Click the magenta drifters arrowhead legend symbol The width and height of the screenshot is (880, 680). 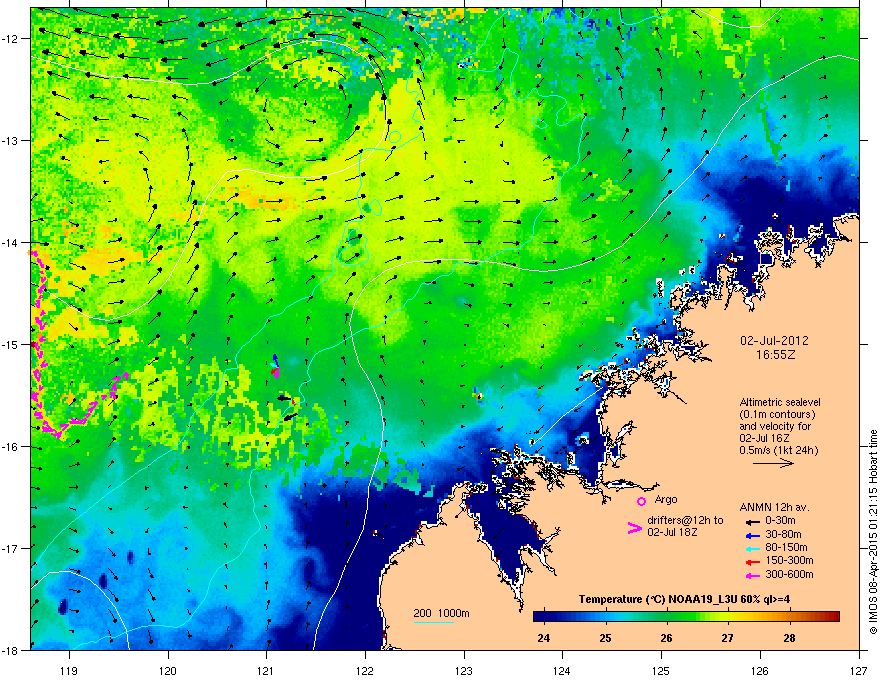click(635, 528)
